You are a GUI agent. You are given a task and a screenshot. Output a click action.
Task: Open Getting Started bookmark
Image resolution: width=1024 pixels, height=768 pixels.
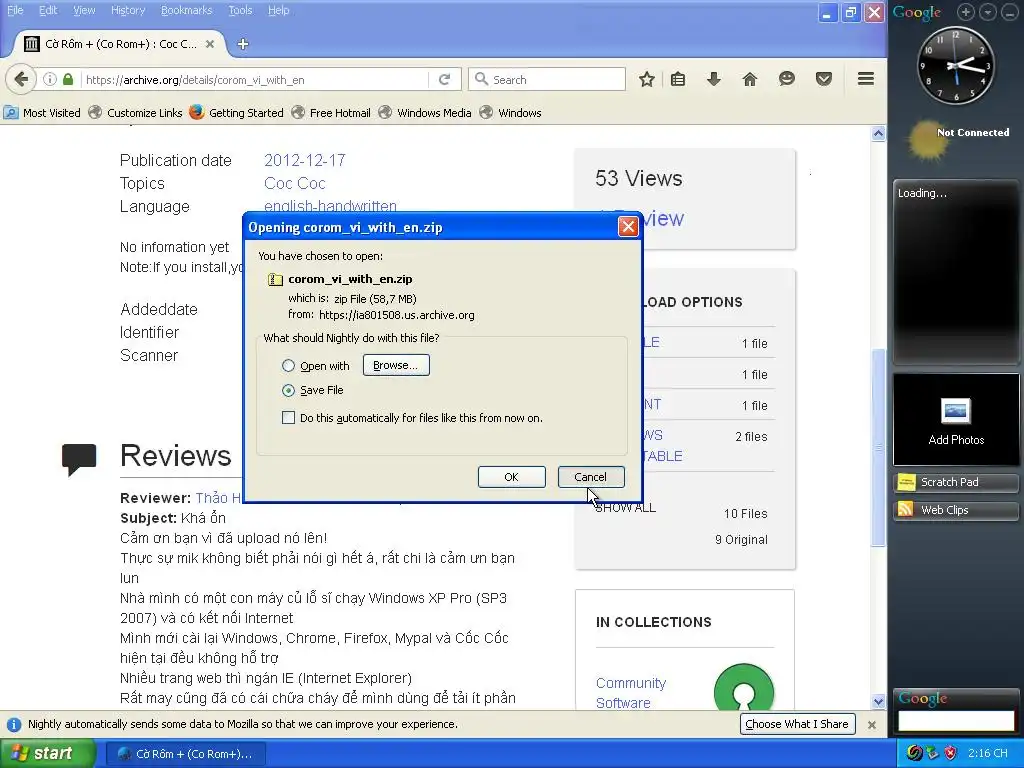tap(236, 113)
